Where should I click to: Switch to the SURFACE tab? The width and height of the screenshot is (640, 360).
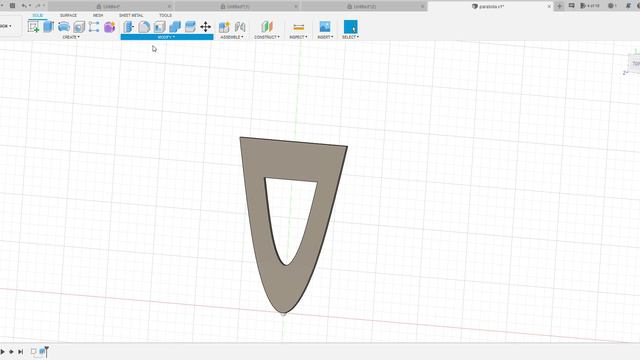coord(68,16)
